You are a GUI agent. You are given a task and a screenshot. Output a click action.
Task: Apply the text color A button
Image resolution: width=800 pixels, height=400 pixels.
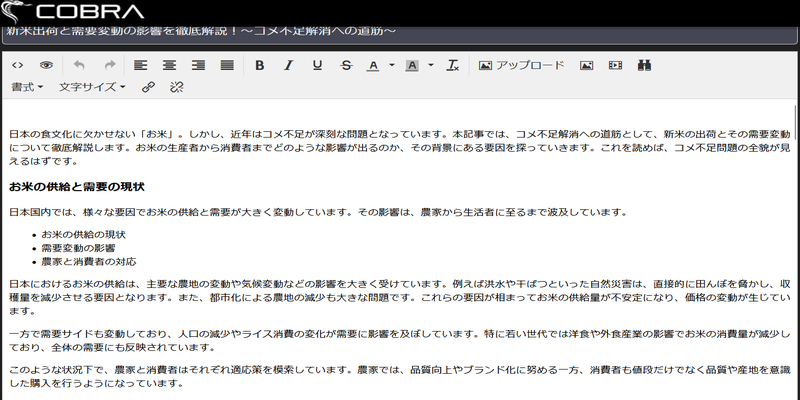click(373, 65)
